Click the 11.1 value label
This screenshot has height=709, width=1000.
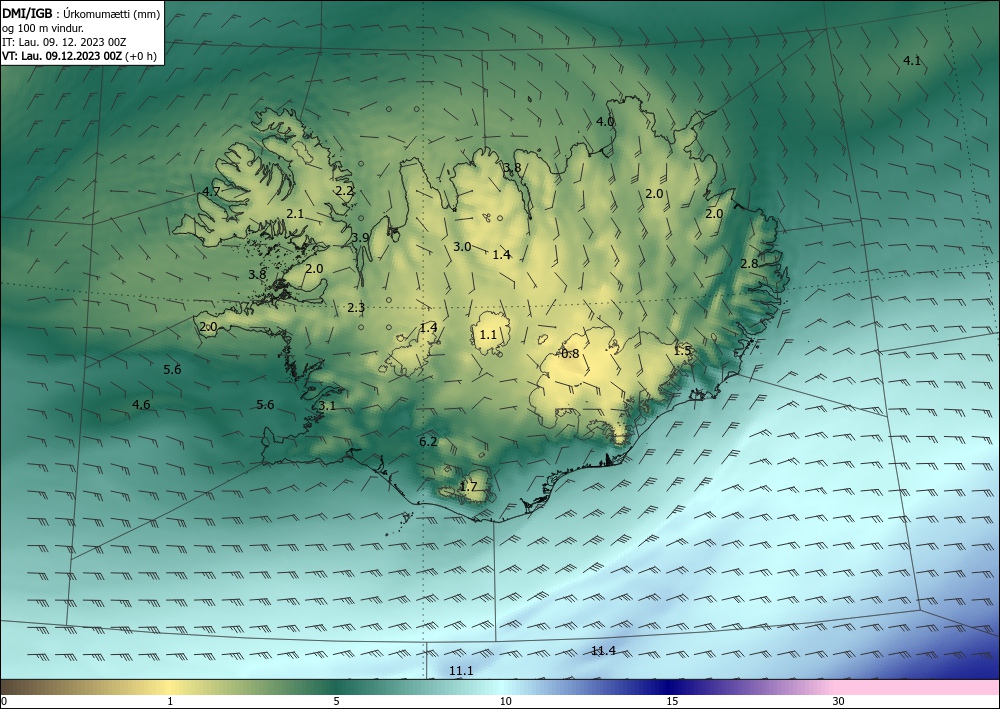(x=461, y=671)
